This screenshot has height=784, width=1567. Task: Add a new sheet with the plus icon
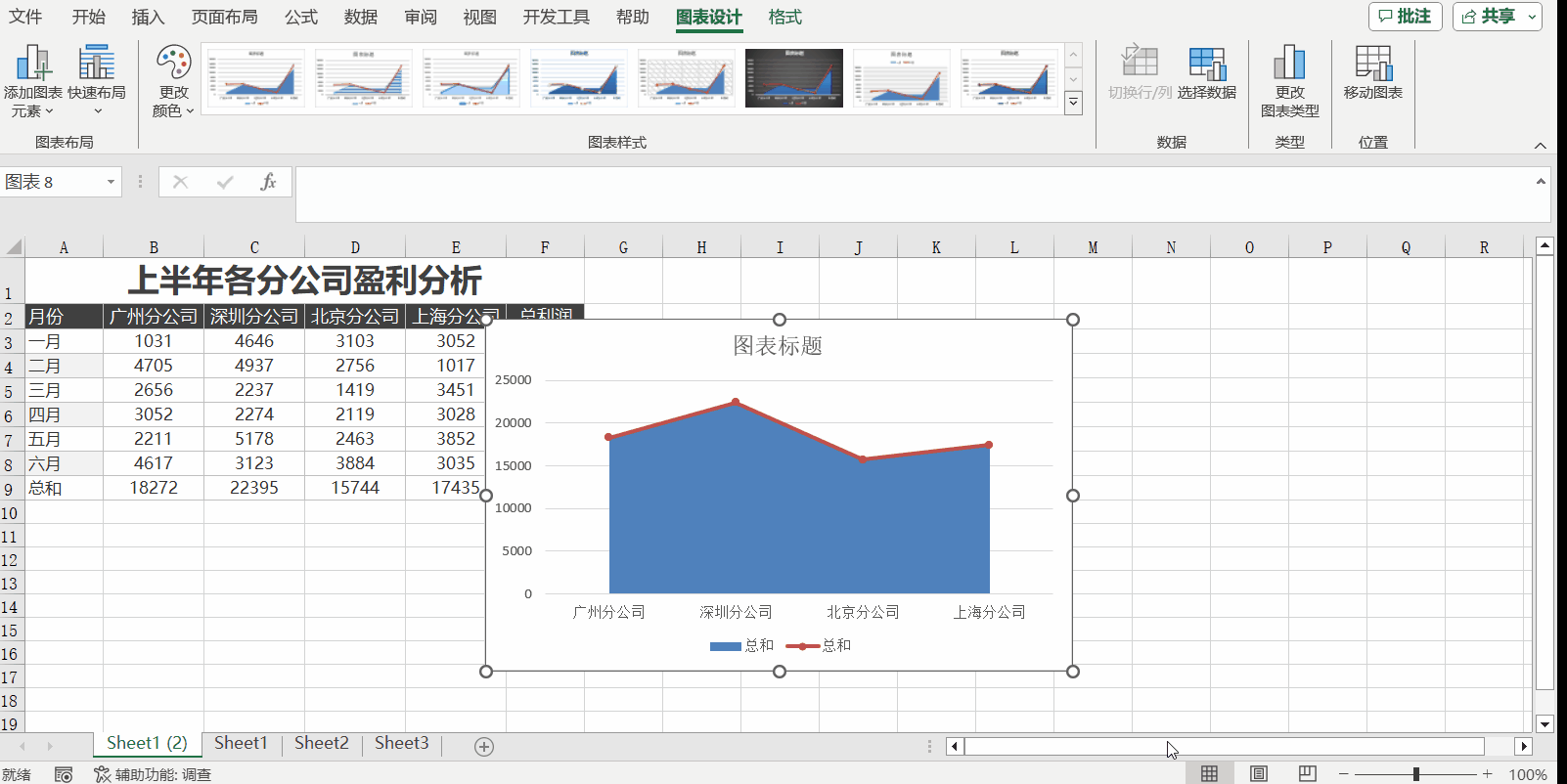pos(483,747)
